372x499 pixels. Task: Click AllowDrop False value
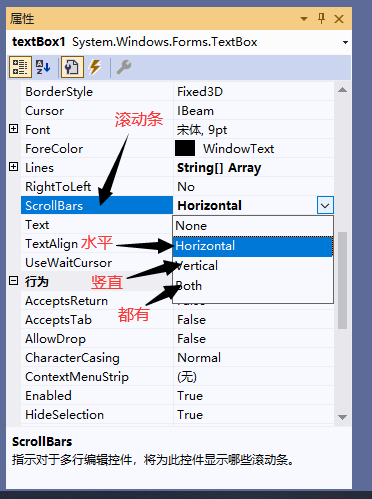192,339
